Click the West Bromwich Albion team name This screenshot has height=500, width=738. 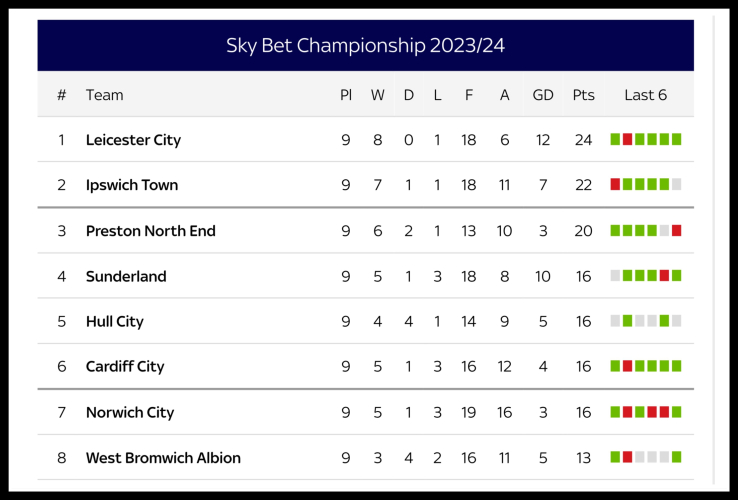(x=163, y=458)
